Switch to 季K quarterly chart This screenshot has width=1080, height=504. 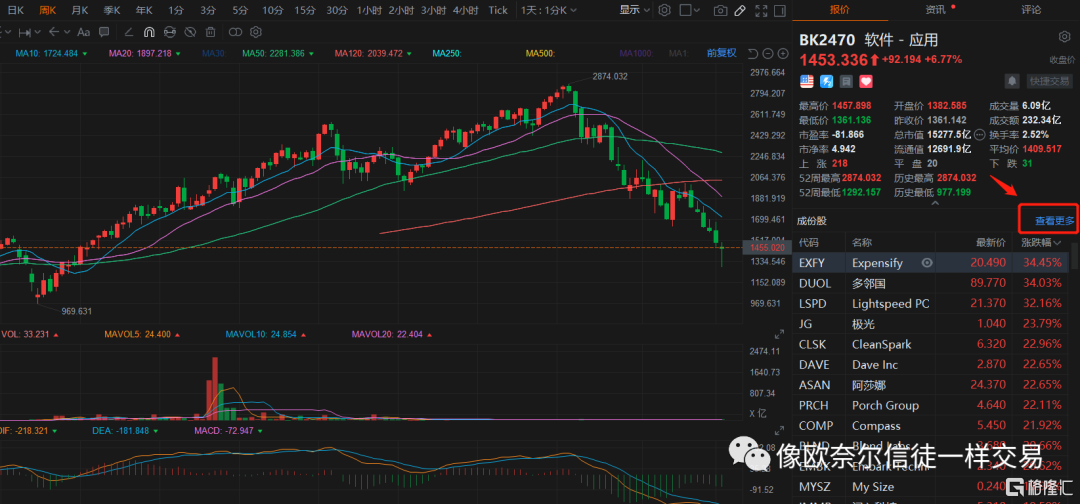[112, 10]
